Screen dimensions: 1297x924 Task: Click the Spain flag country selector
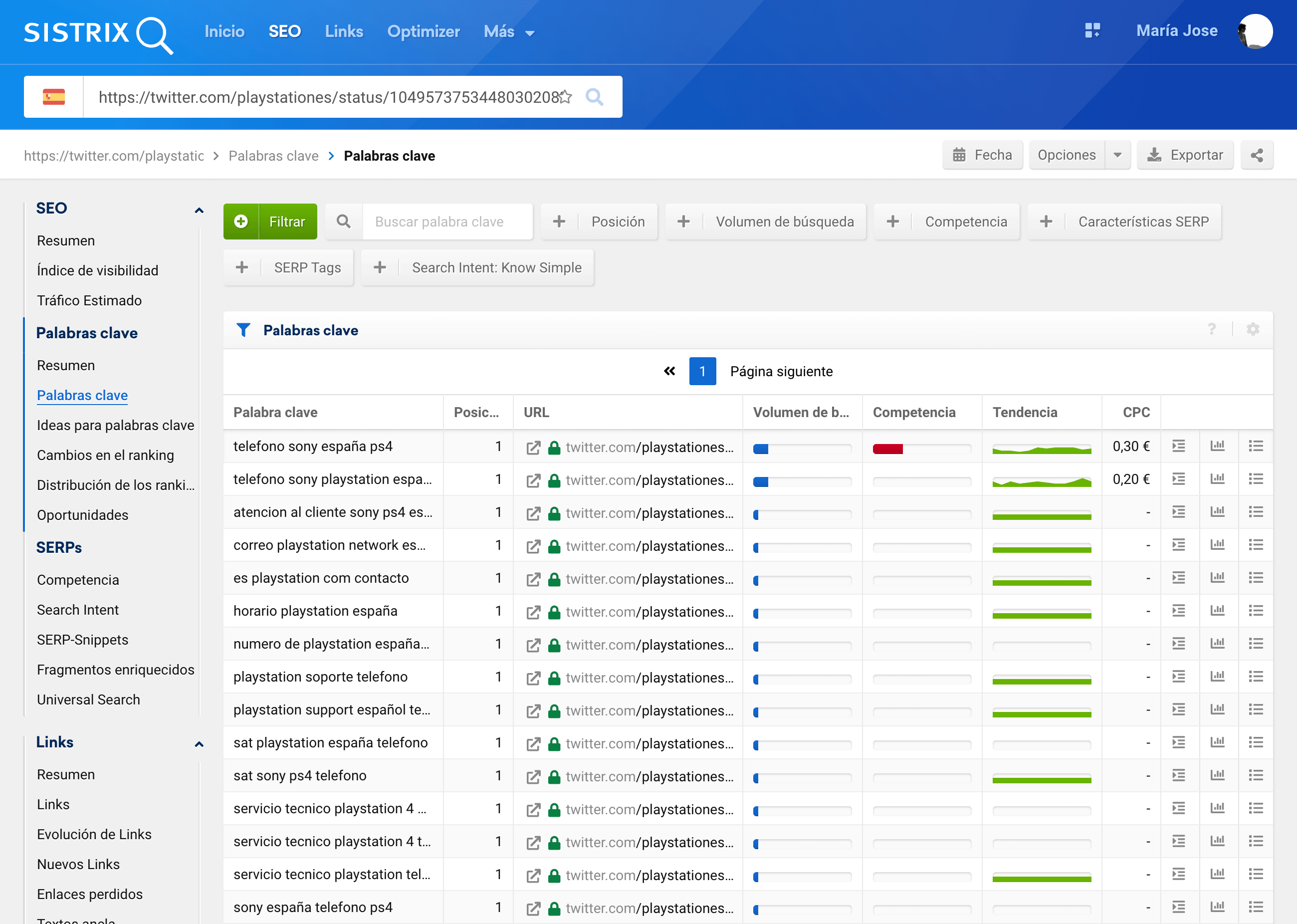tap(54, 97)
